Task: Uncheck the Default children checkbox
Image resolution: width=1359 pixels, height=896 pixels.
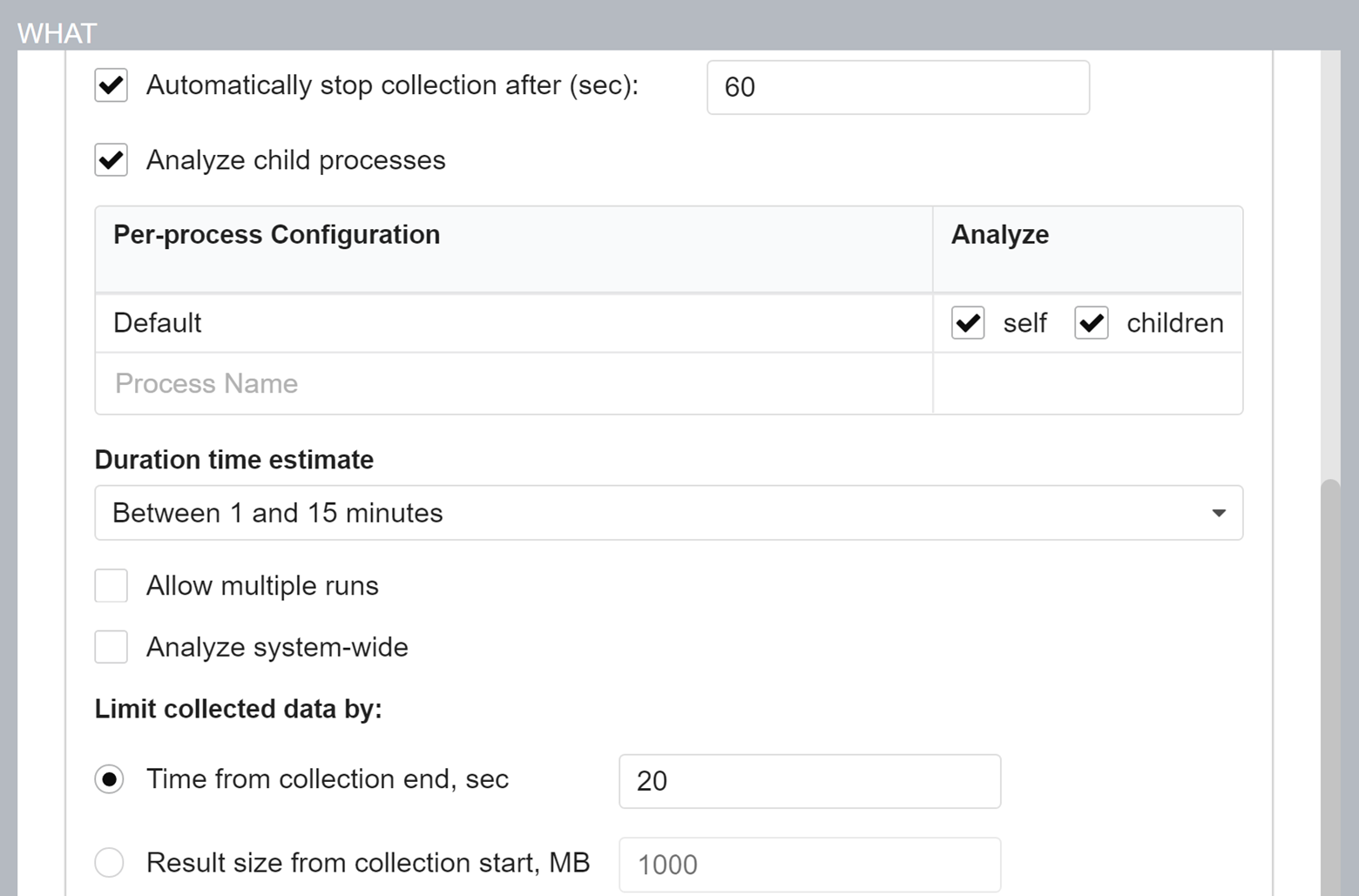Action: coord(1092,323)
